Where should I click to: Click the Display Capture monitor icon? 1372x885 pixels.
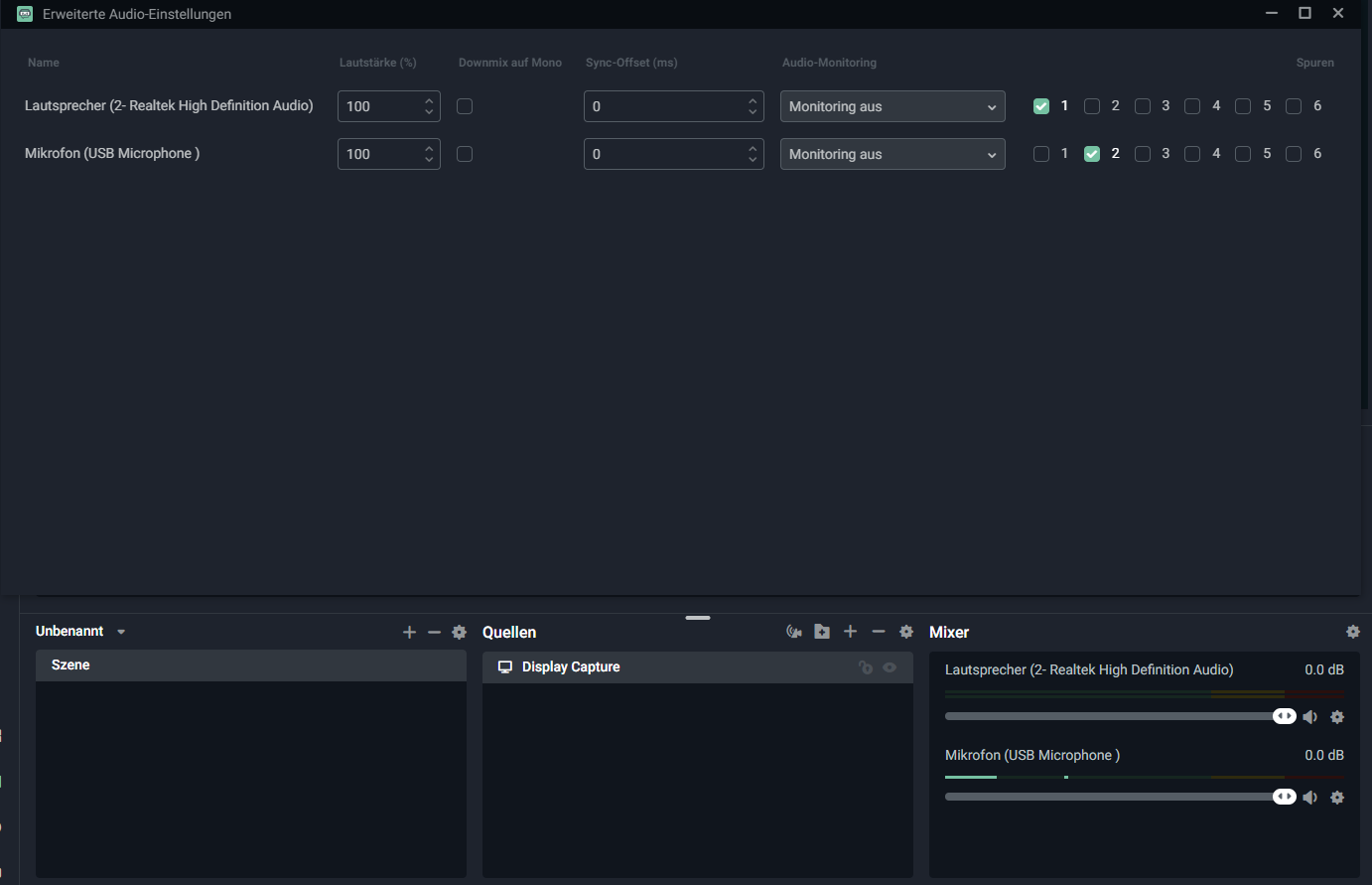point(505,667)
